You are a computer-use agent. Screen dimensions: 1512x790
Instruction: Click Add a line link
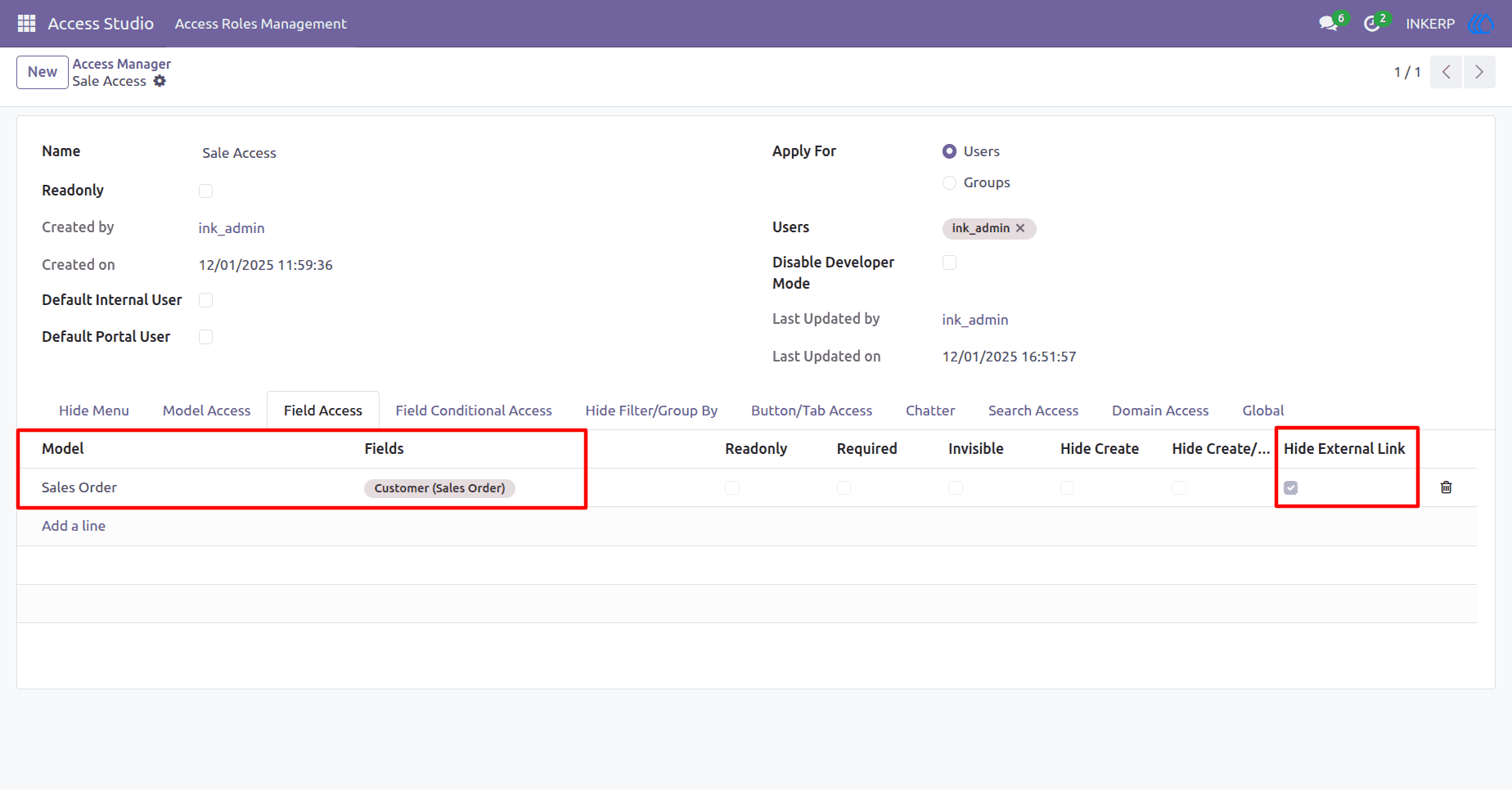pyautogui.click(x=74, y=526)
